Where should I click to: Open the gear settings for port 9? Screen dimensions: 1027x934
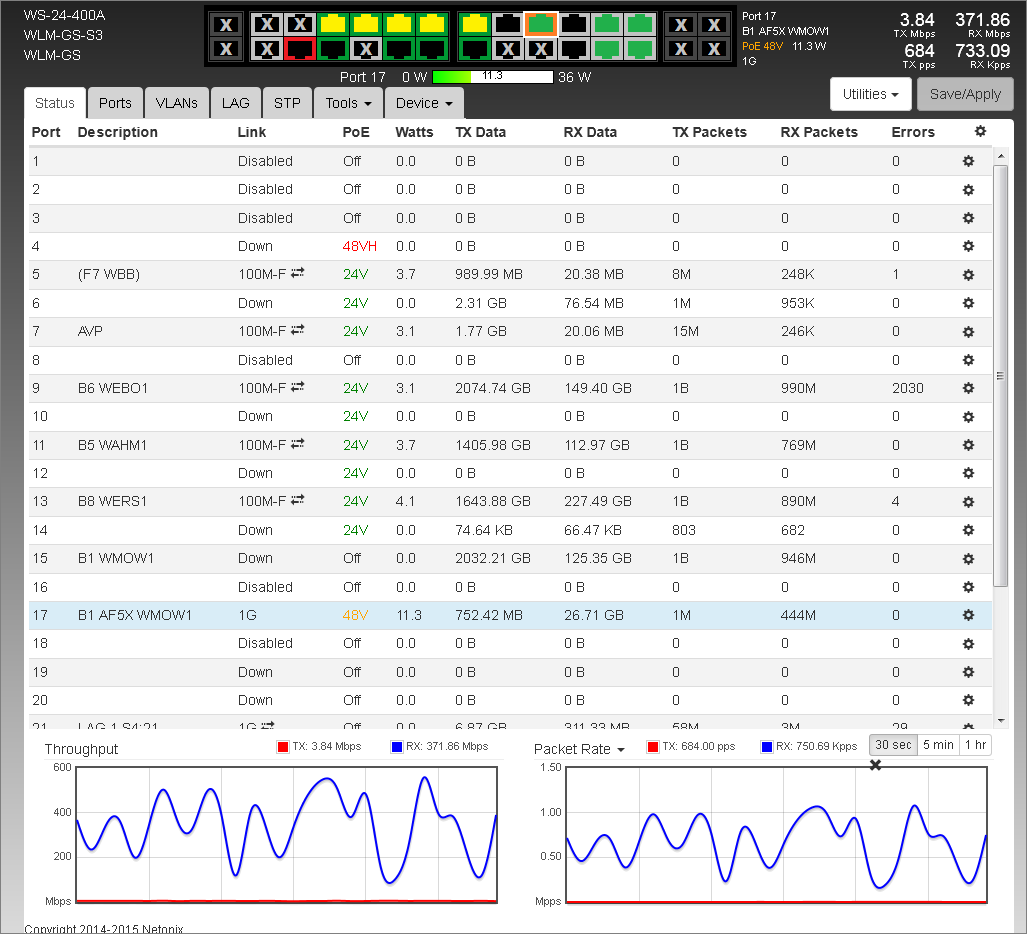click(x=968, y=388)
